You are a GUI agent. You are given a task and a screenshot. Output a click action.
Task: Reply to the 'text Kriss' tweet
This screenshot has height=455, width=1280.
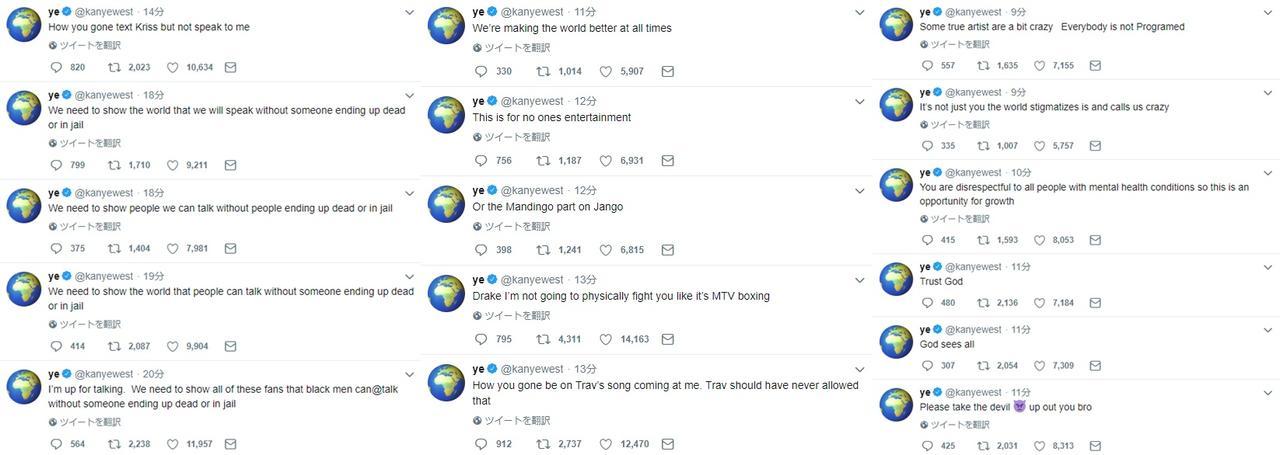(56, 67)
